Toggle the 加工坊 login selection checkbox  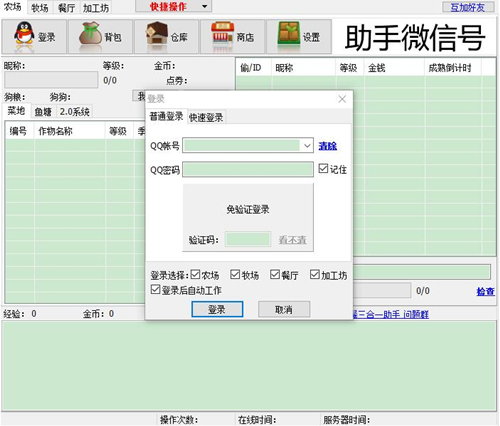coord(315,274)
